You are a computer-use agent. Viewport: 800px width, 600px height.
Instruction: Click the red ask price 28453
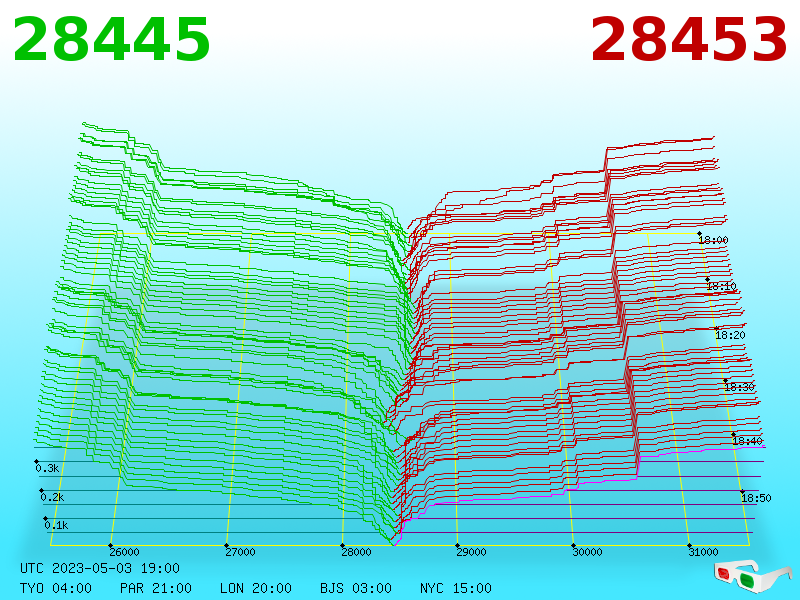point(688,39)
